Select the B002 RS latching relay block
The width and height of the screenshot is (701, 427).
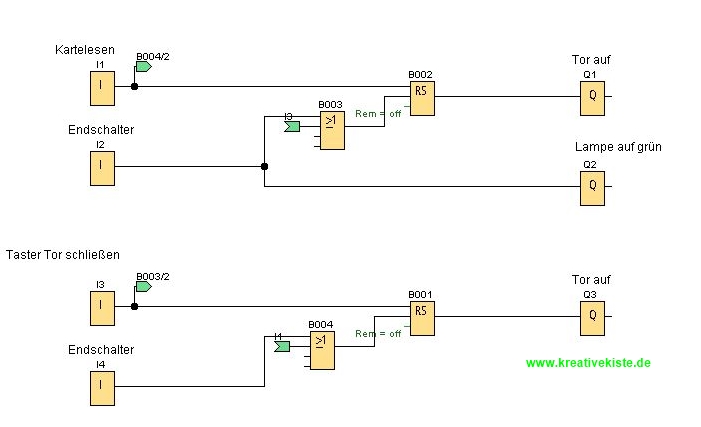click(x=422, y=97)
